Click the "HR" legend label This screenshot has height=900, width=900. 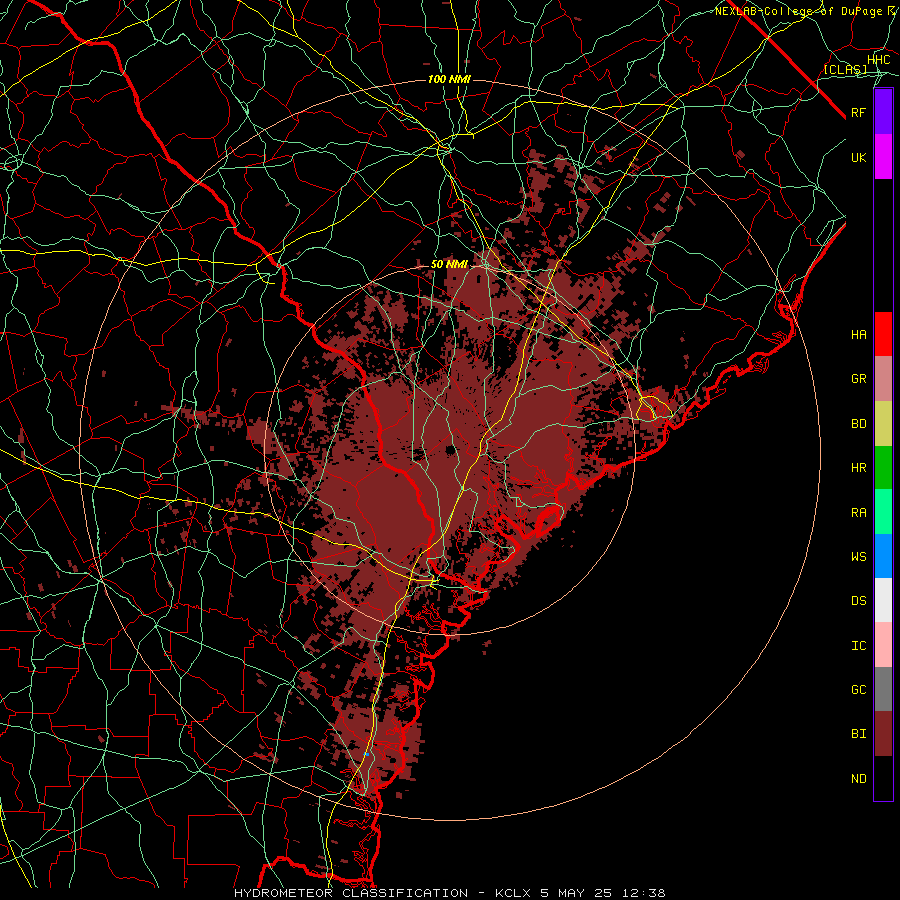(859, 468)
